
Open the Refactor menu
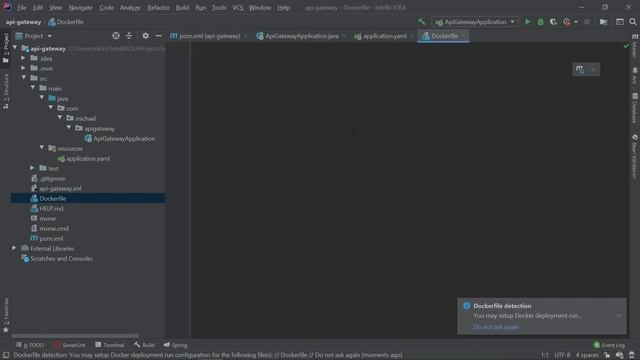tap(158, 7)
